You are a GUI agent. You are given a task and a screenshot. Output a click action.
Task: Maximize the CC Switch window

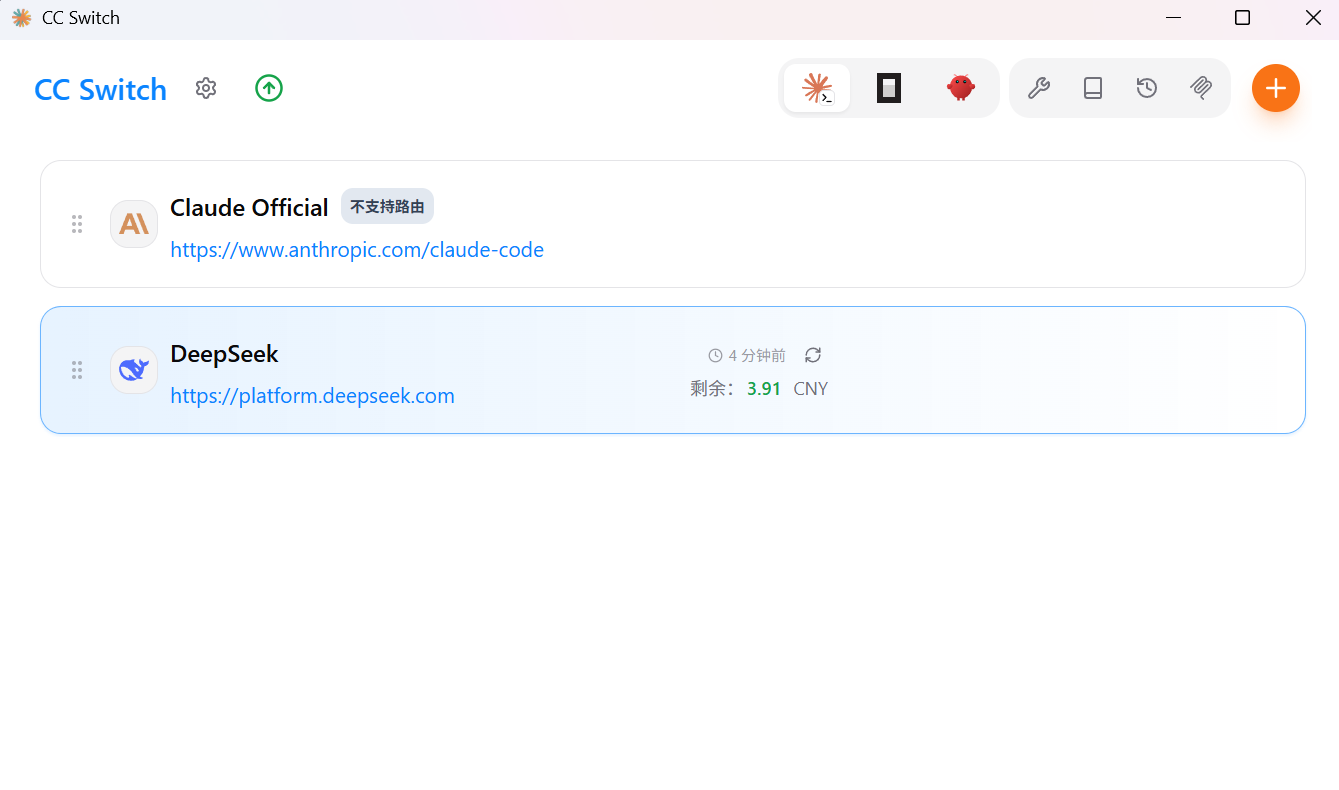[1242, 18]
